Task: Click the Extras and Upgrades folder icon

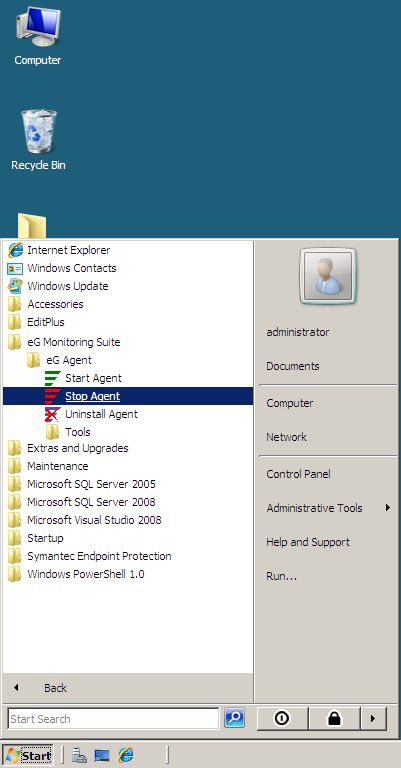Action: [x=15, y=448]
